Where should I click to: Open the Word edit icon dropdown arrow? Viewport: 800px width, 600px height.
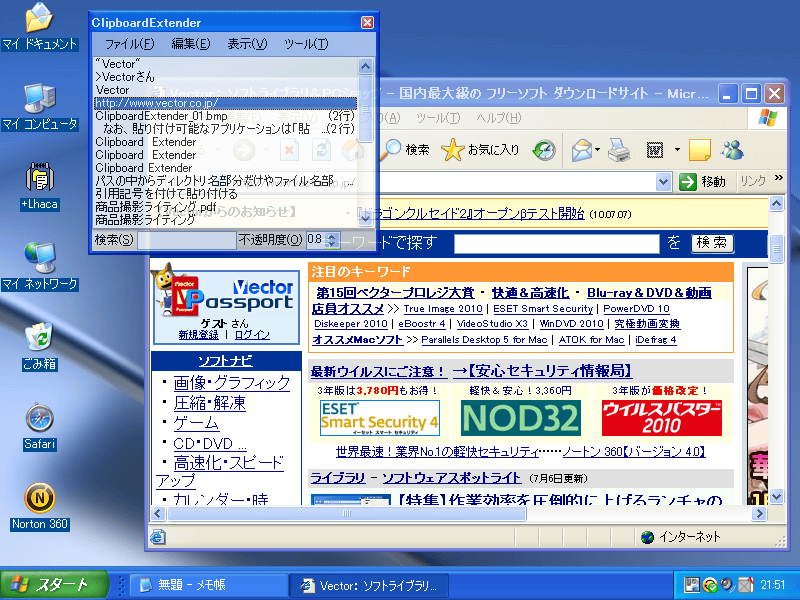pyautogui.click(x=678, y=150)
